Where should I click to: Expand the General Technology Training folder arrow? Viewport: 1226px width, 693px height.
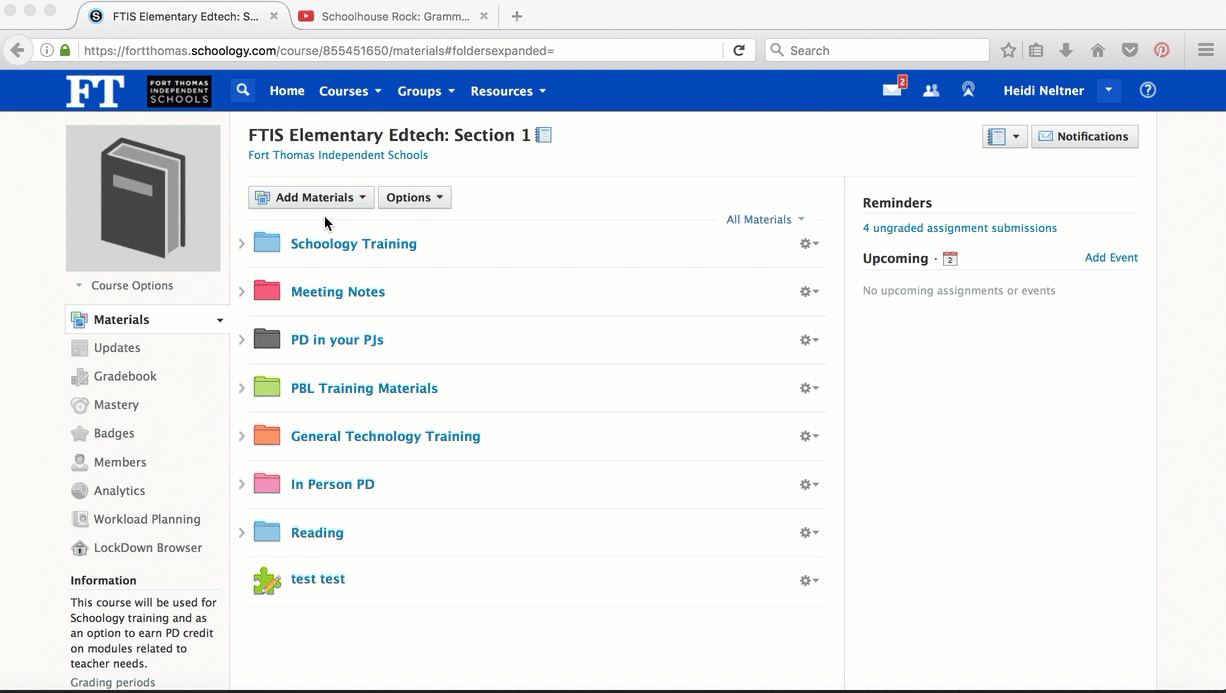[x=242, y=436]
